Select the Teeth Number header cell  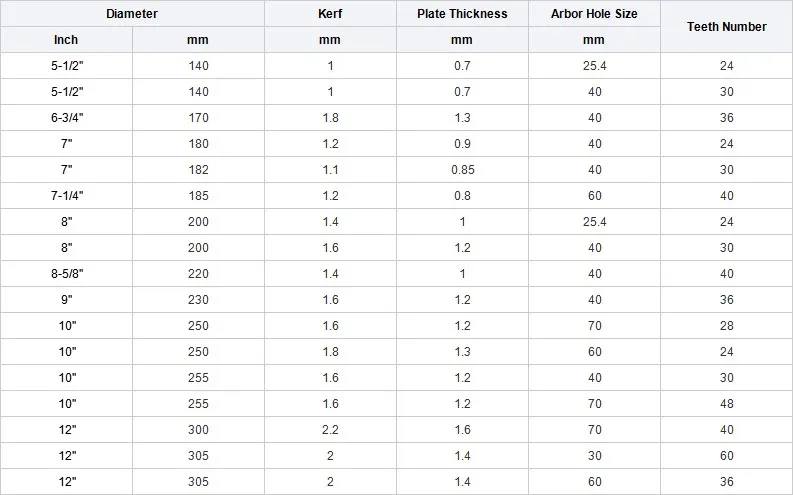tap(727, 27)
